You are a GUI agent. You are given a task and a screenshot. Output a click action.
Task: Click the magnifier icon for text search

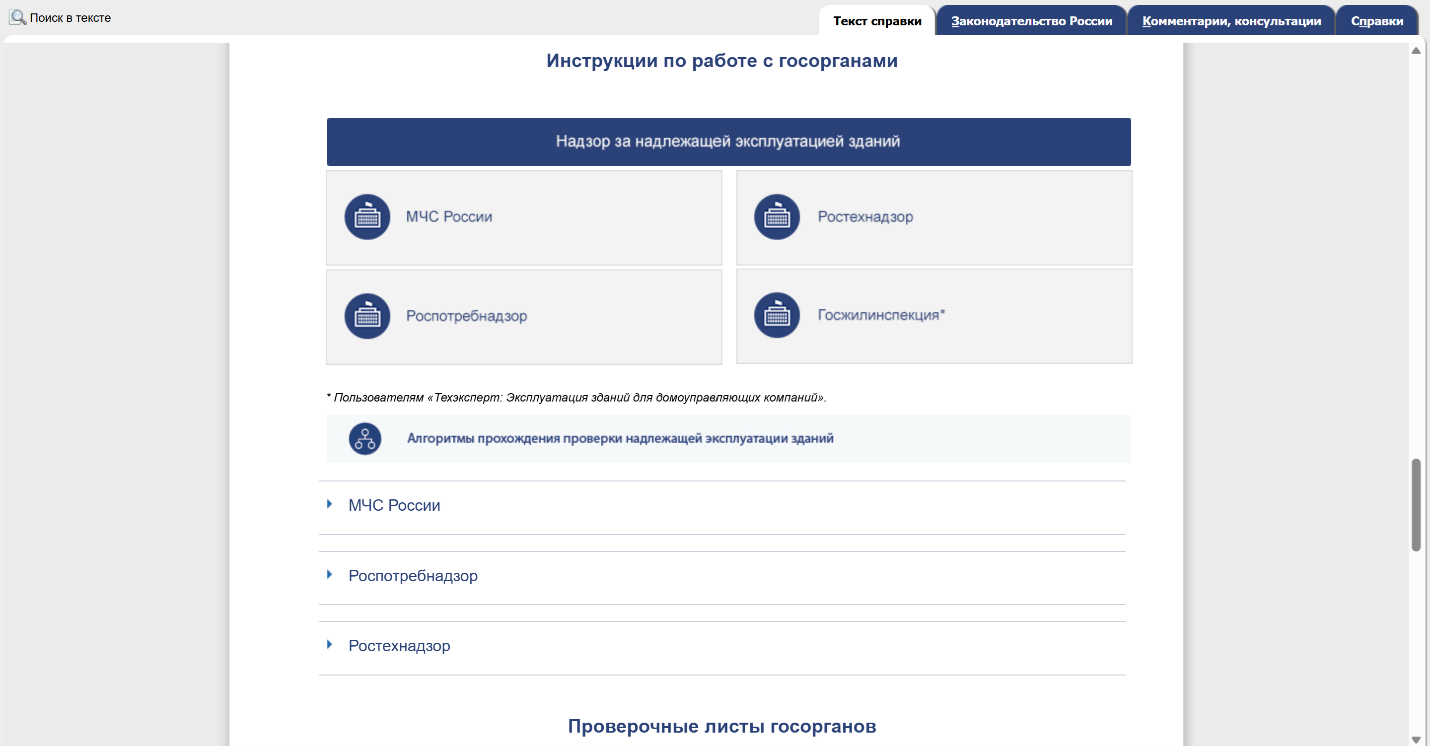[17, 17]
